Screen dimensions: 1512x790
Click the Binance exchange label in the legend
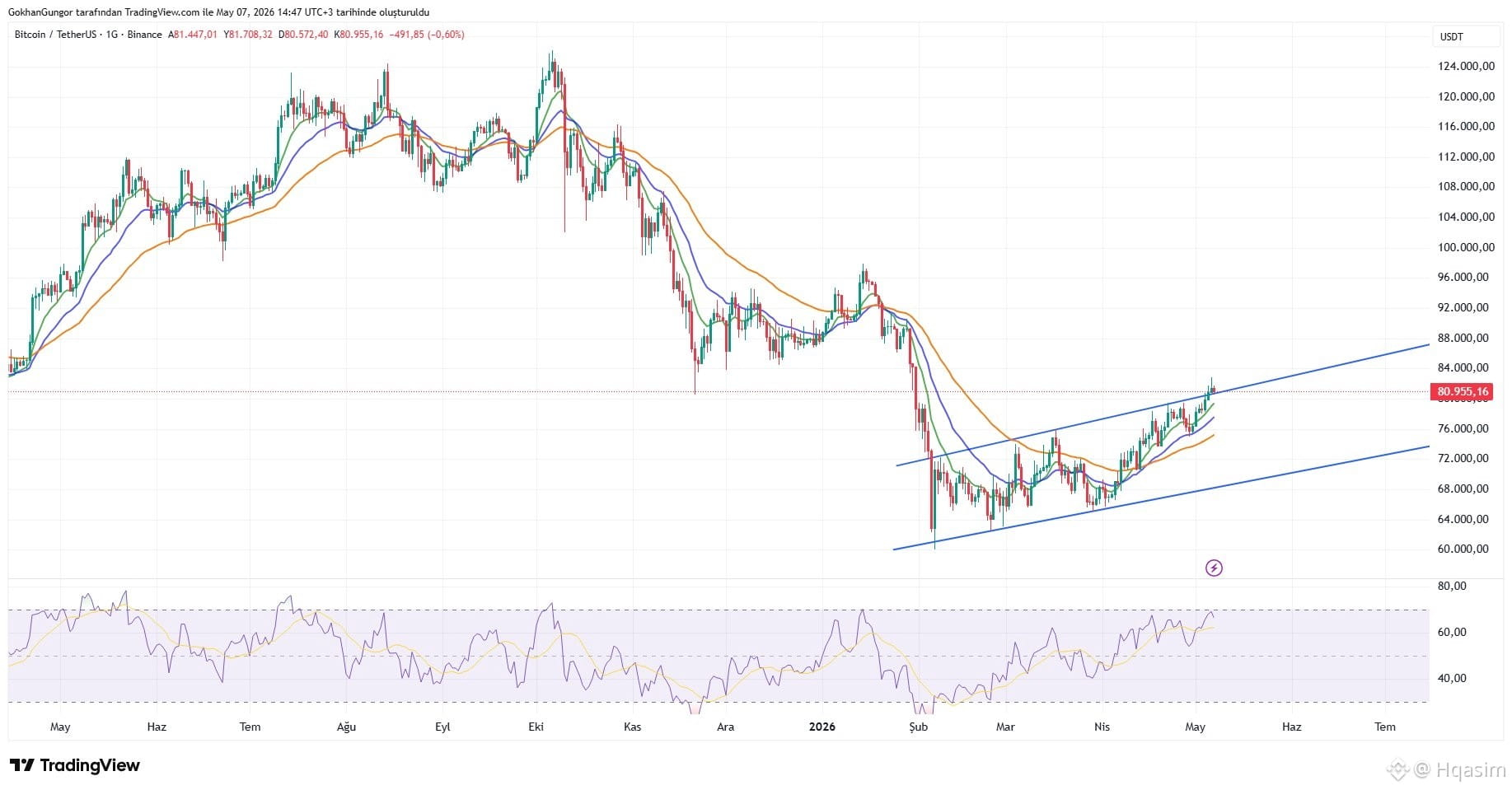pos(145,35)
